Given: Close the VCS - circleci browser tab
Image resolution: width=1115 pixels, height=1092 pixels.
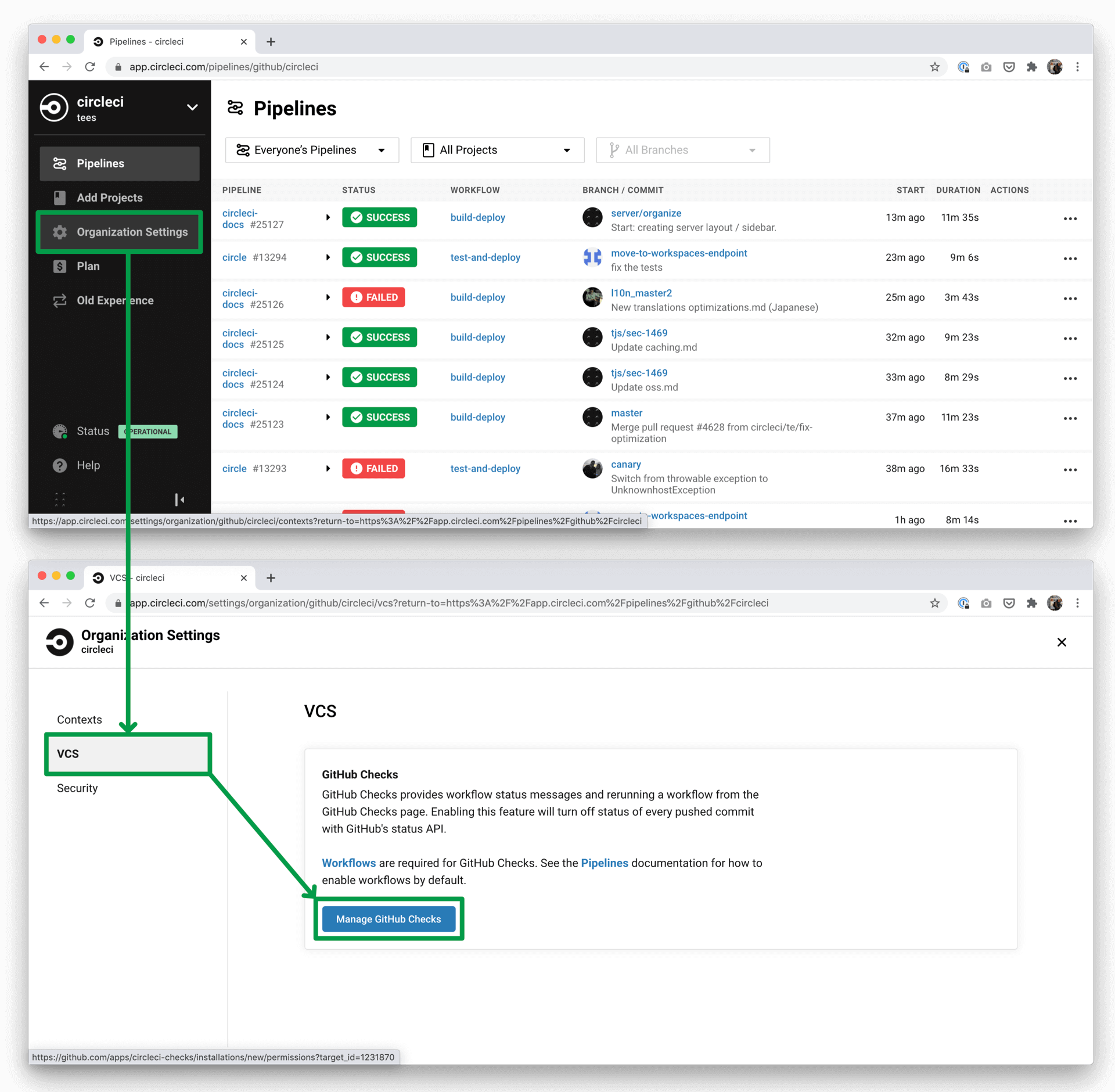Looking at the screenshot, I should (x=243, y=578).
